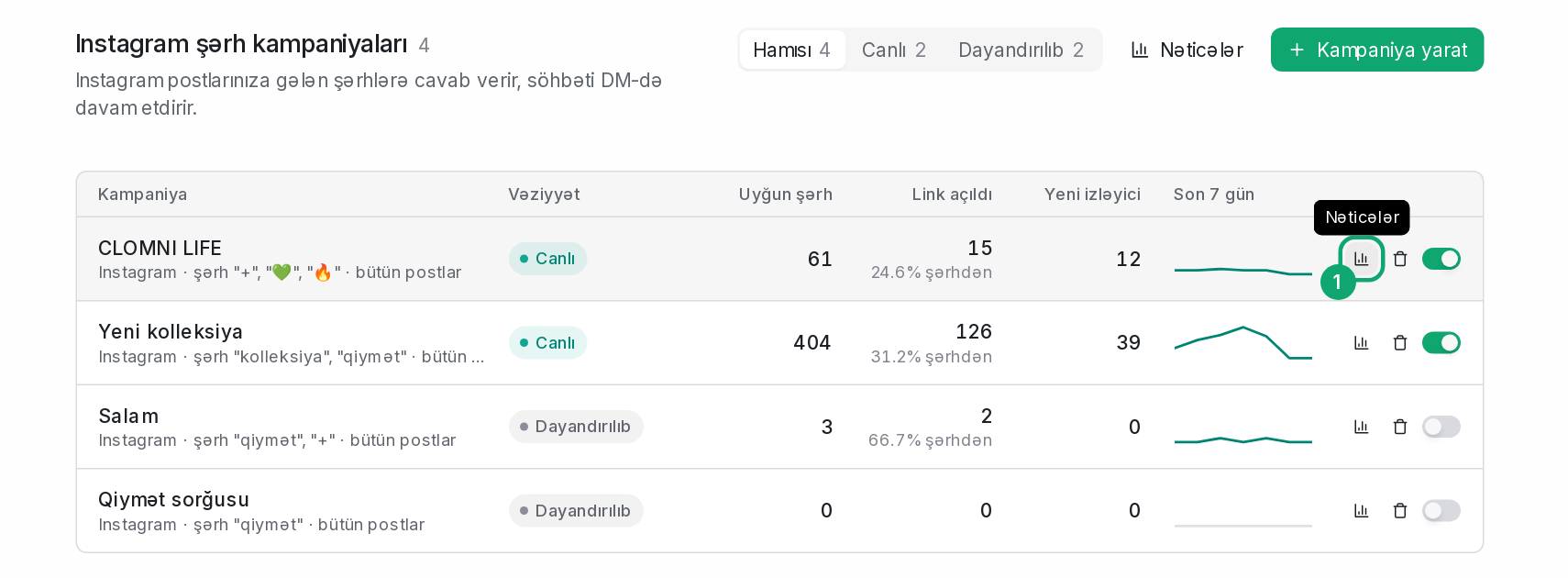1568x578 pixels.
Task: Click the Kampaniya column header
Action: coord(142,195)
